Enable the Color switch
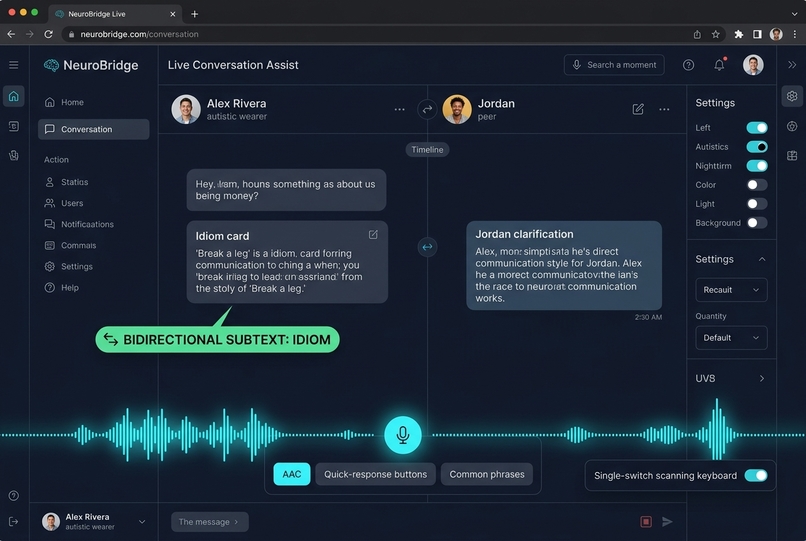 [757, 185]
